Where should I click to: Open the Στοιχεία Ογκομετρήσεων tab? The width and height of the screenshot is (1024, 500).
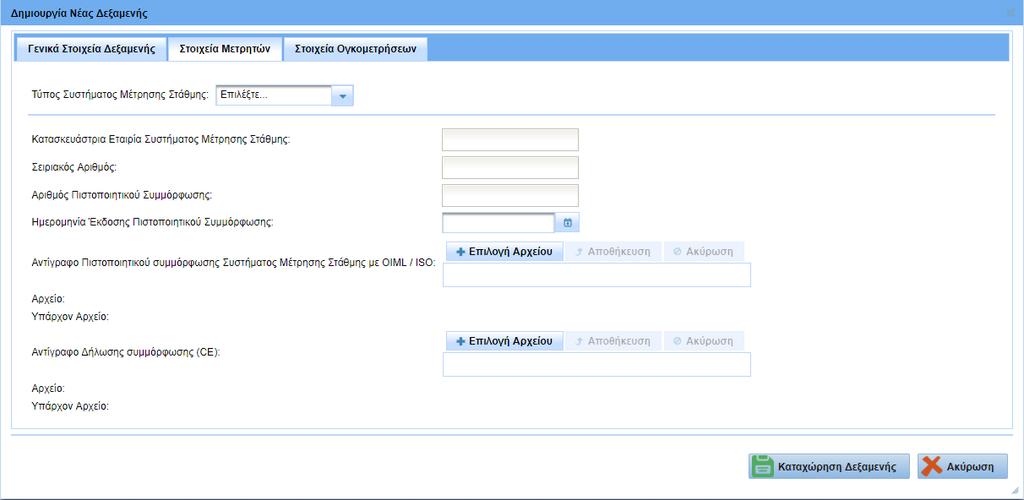355,49
